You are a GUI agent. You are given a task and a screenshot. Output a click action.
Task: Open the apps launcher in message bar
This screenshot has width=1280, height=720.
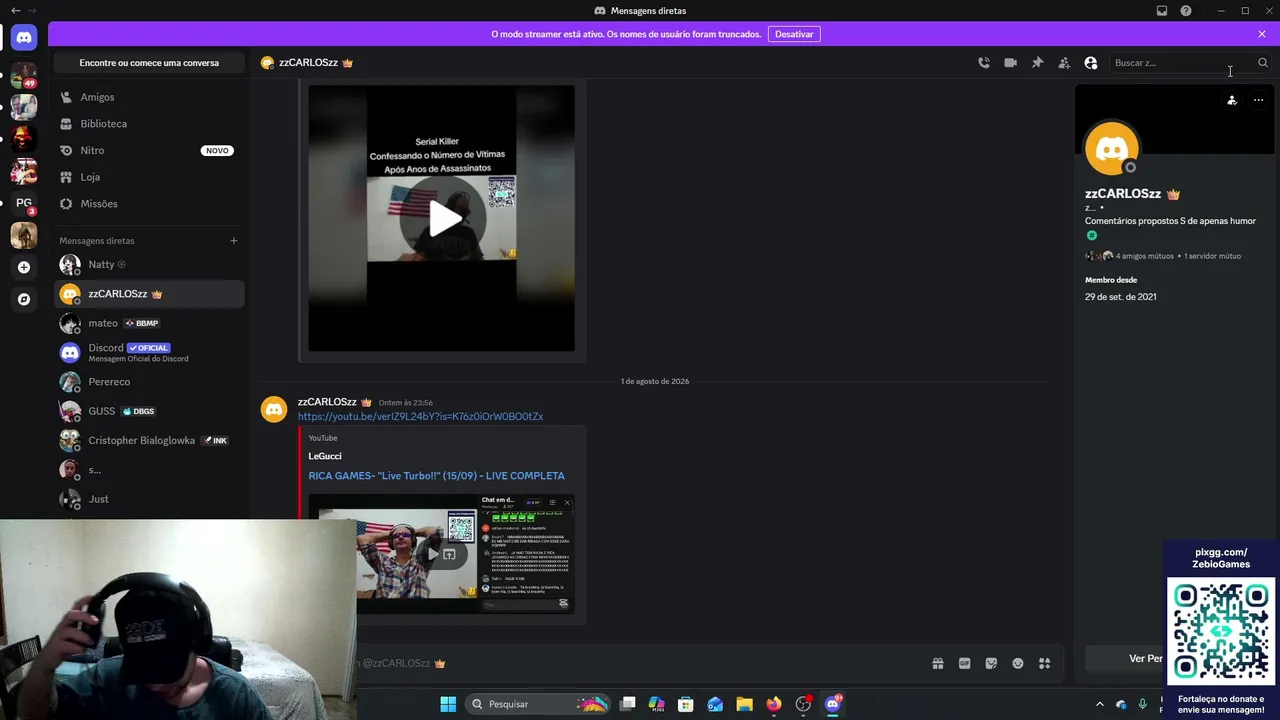(x=1045, y=663)
